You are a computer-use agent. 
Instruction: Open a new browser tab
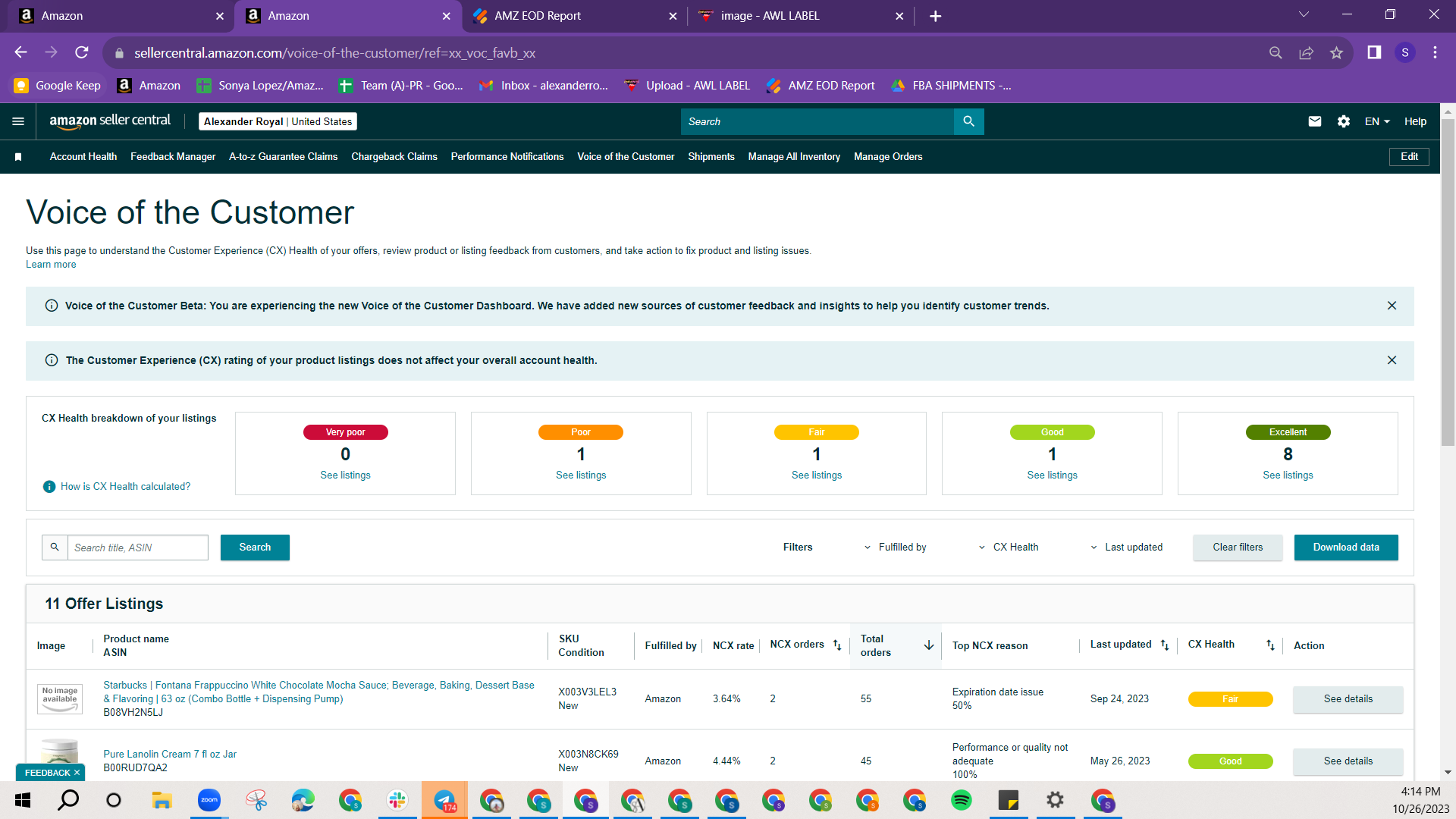click(935, 16)
